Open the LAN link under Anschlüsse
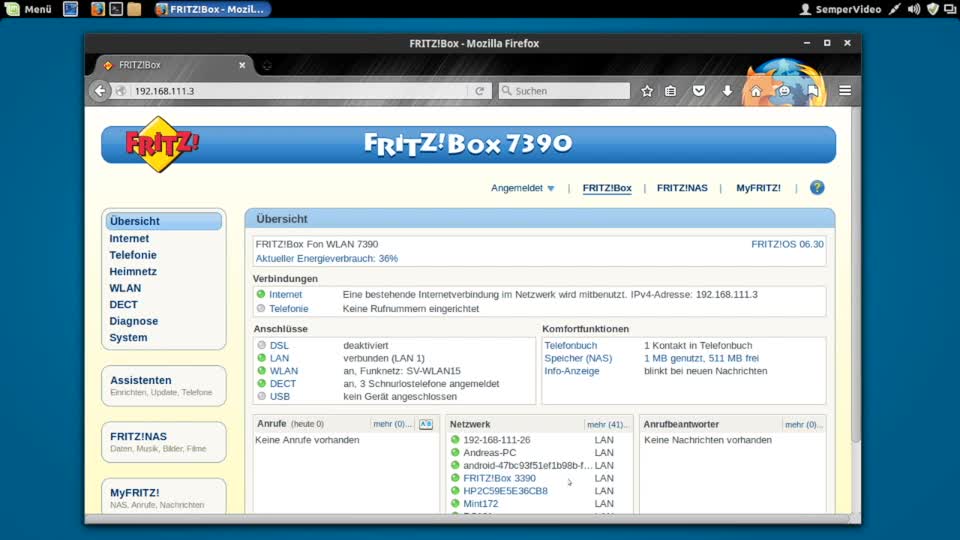Screen dimensions: 960x540 click(279, 358)
